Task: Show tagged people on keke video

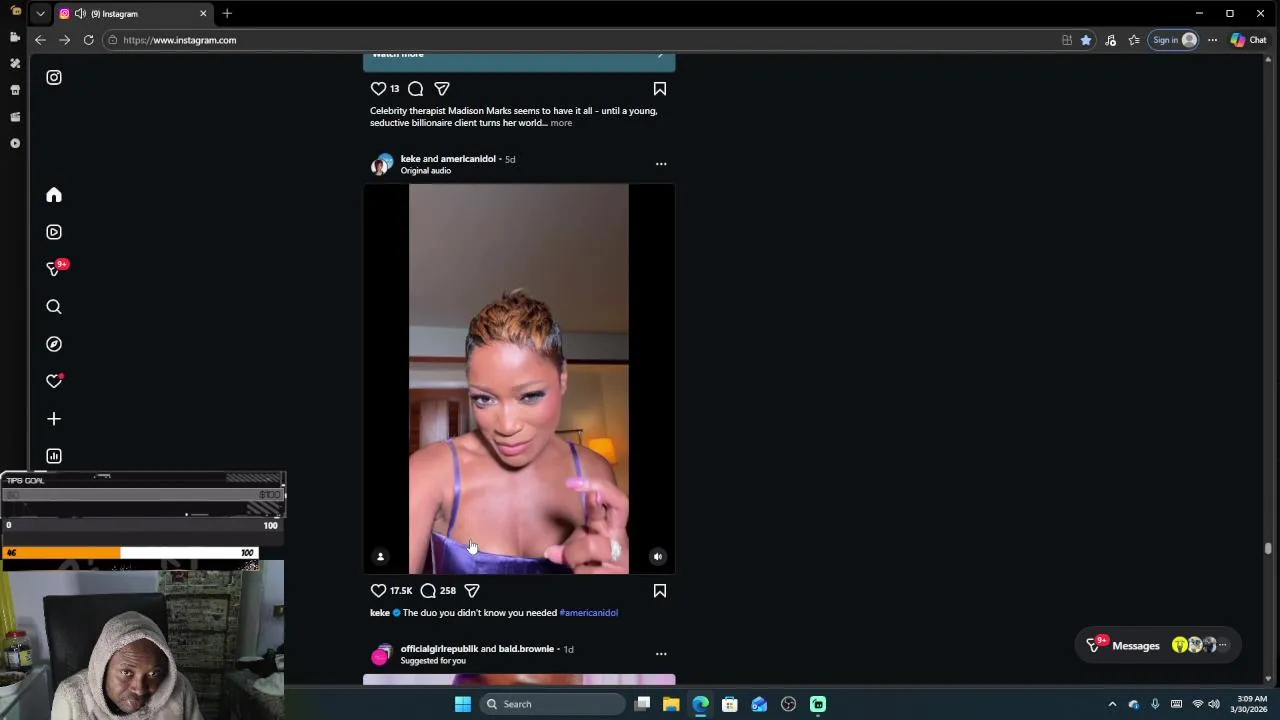Action: [x=380, y=557]
